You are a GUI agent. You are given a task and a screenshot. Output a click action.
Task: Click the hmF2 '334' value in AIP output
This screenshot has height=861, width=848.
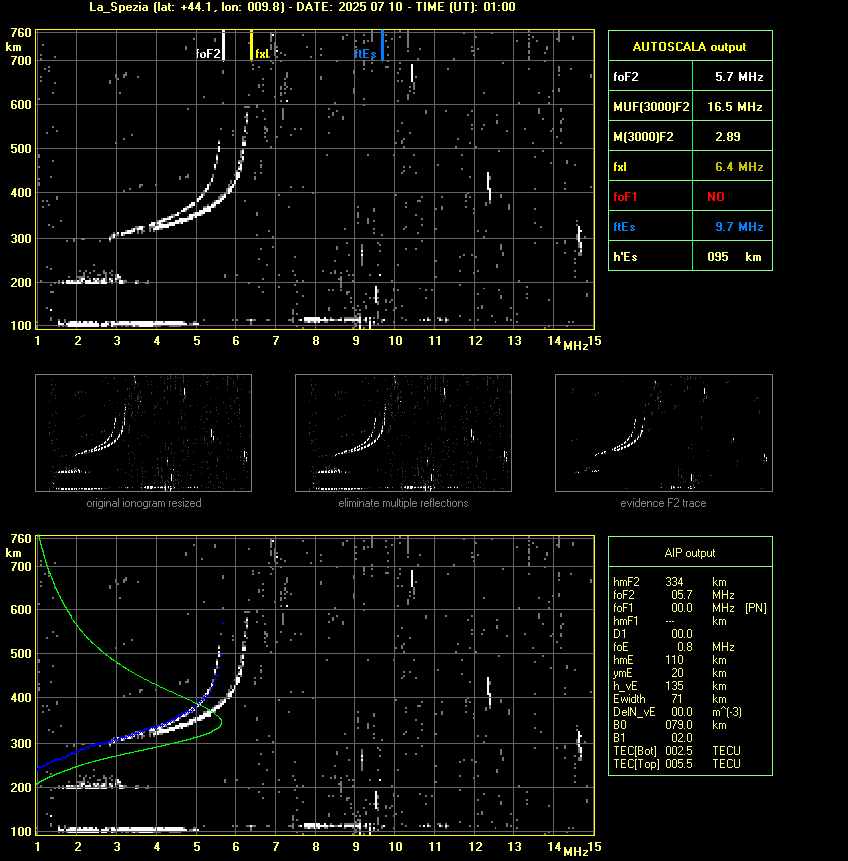point(674,582)
